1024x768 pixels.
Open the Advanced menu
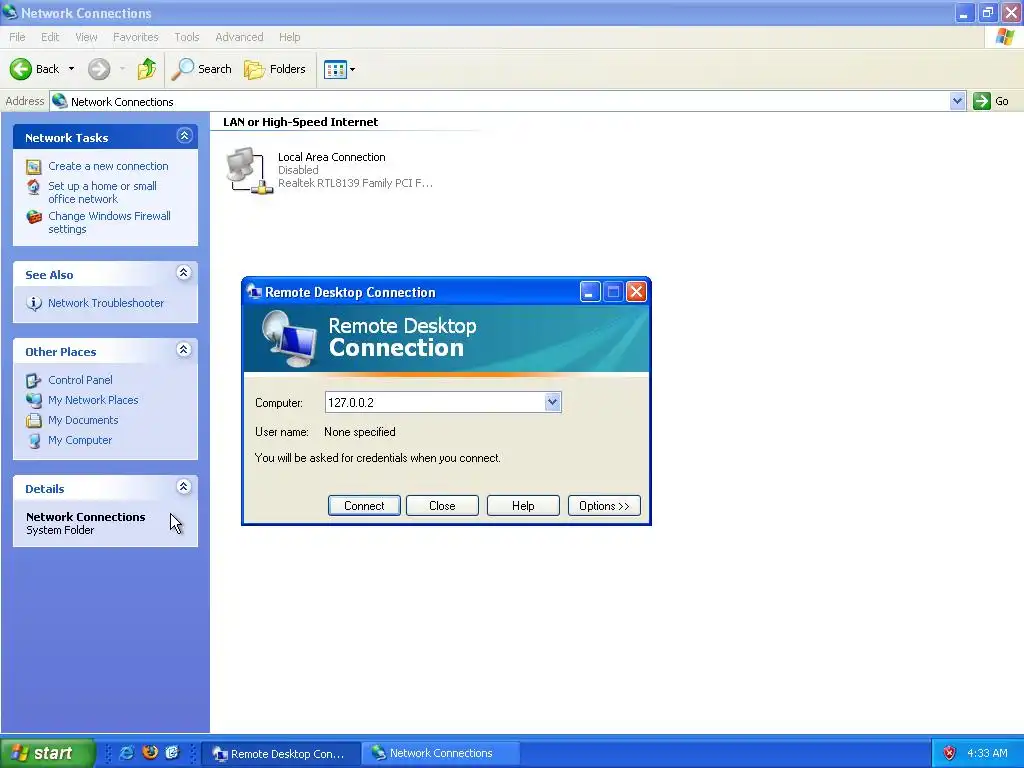[240, 37]
